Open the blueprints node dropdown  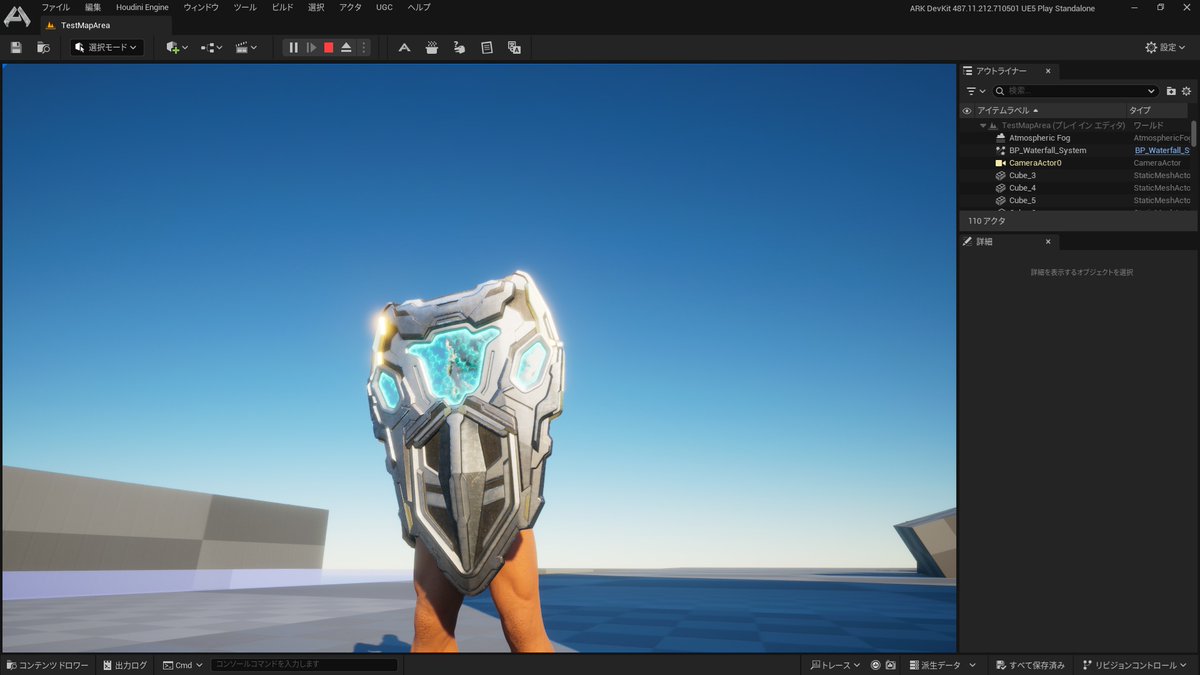tap(211, 47)
